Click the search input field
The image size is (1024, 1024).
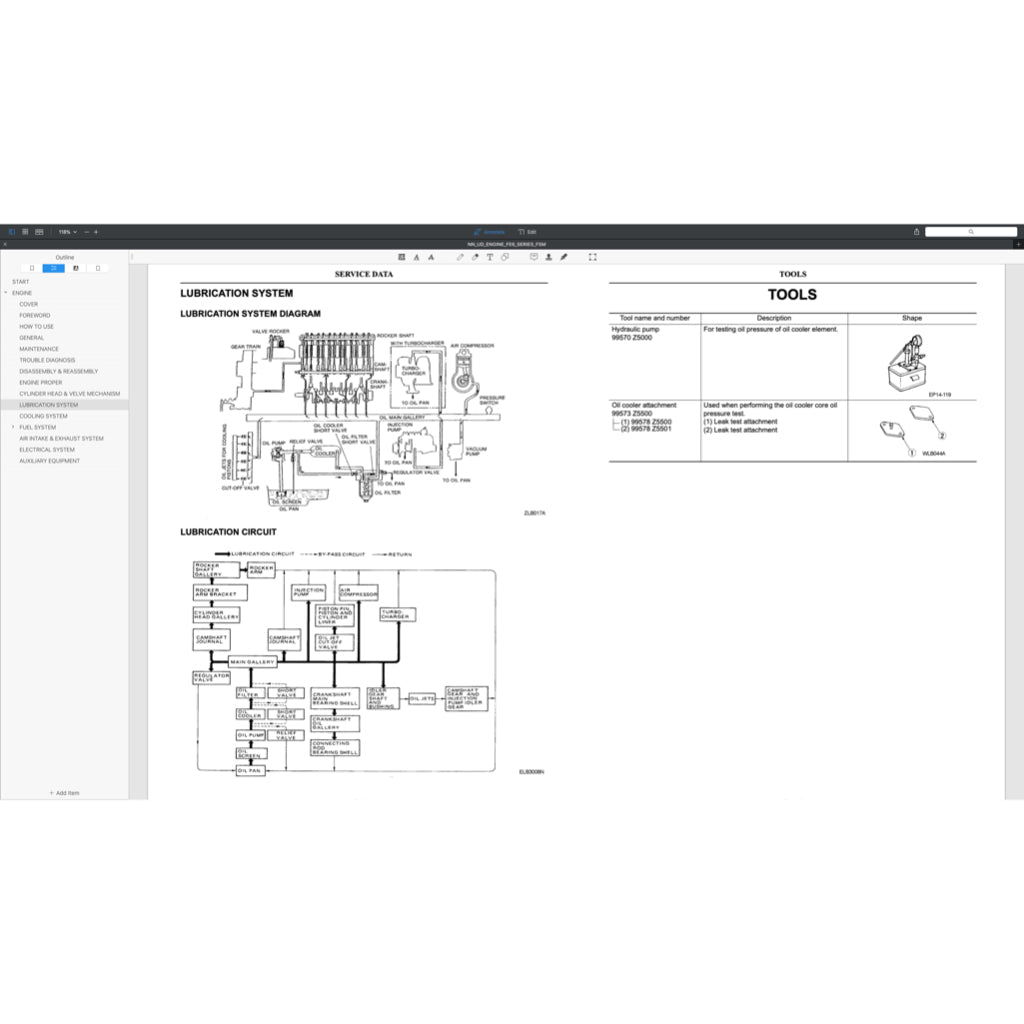(970, 232)
